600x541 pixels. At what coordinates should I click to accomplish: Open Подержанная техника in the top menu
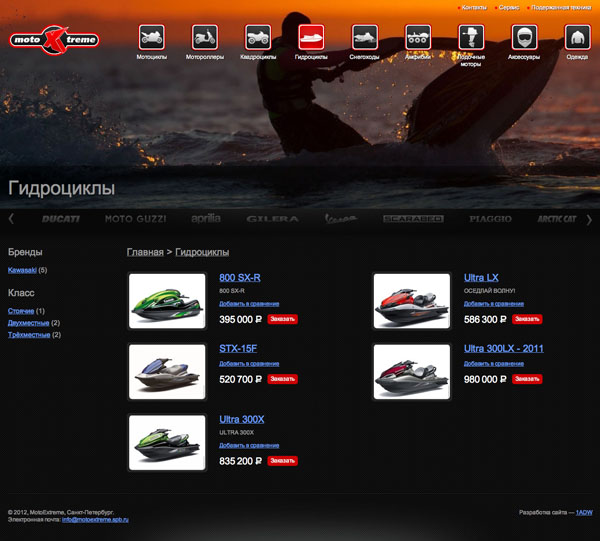(x=561, y=7)
